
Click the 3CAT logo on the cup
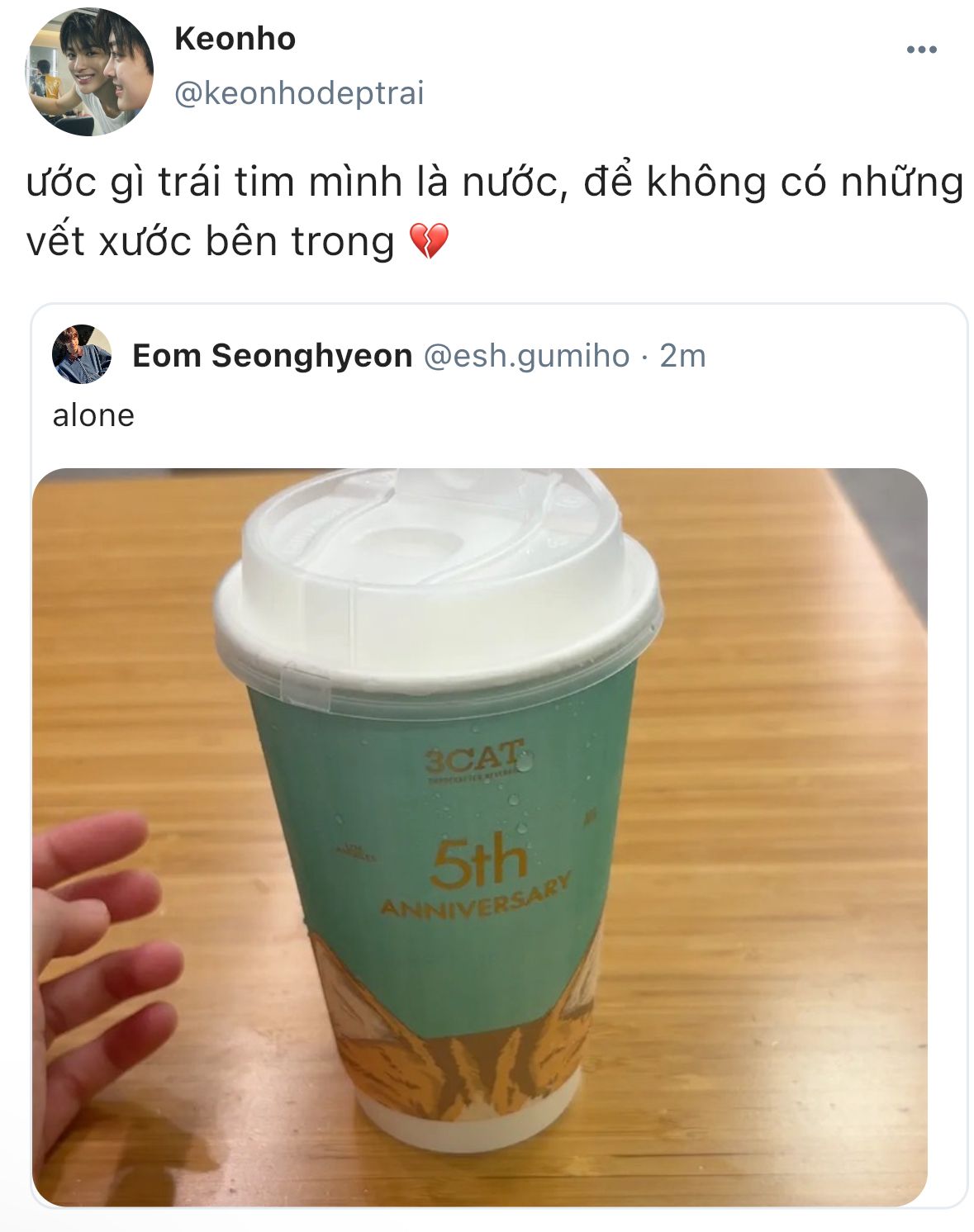[x=474, y=757]
